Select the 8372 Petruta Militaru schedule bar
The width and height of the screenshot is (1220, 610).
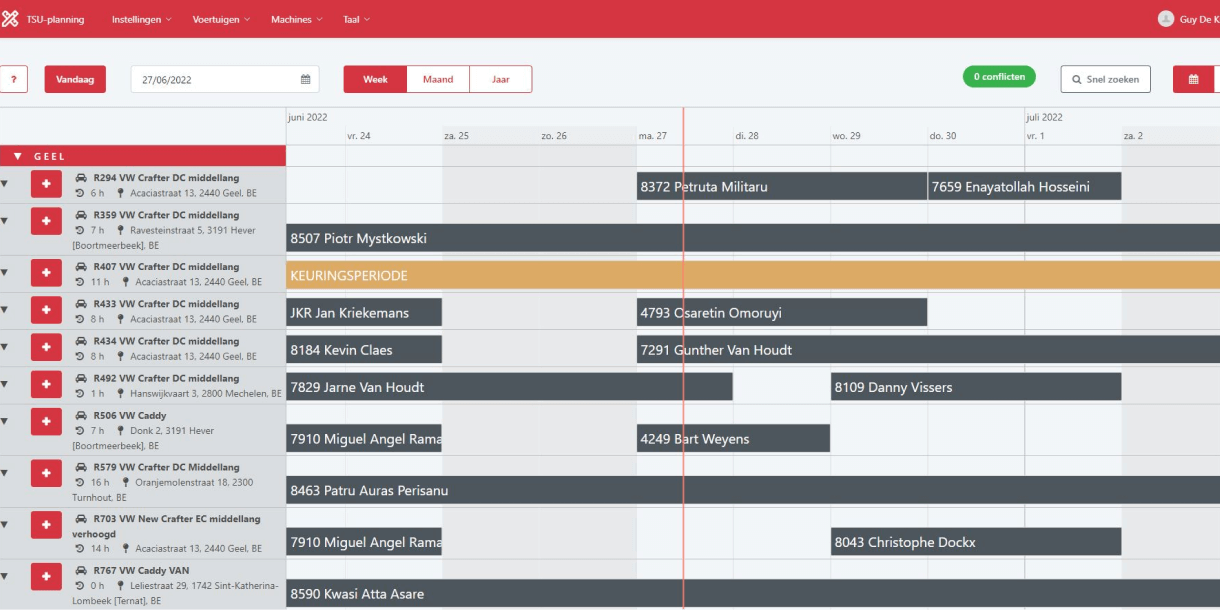780,186
